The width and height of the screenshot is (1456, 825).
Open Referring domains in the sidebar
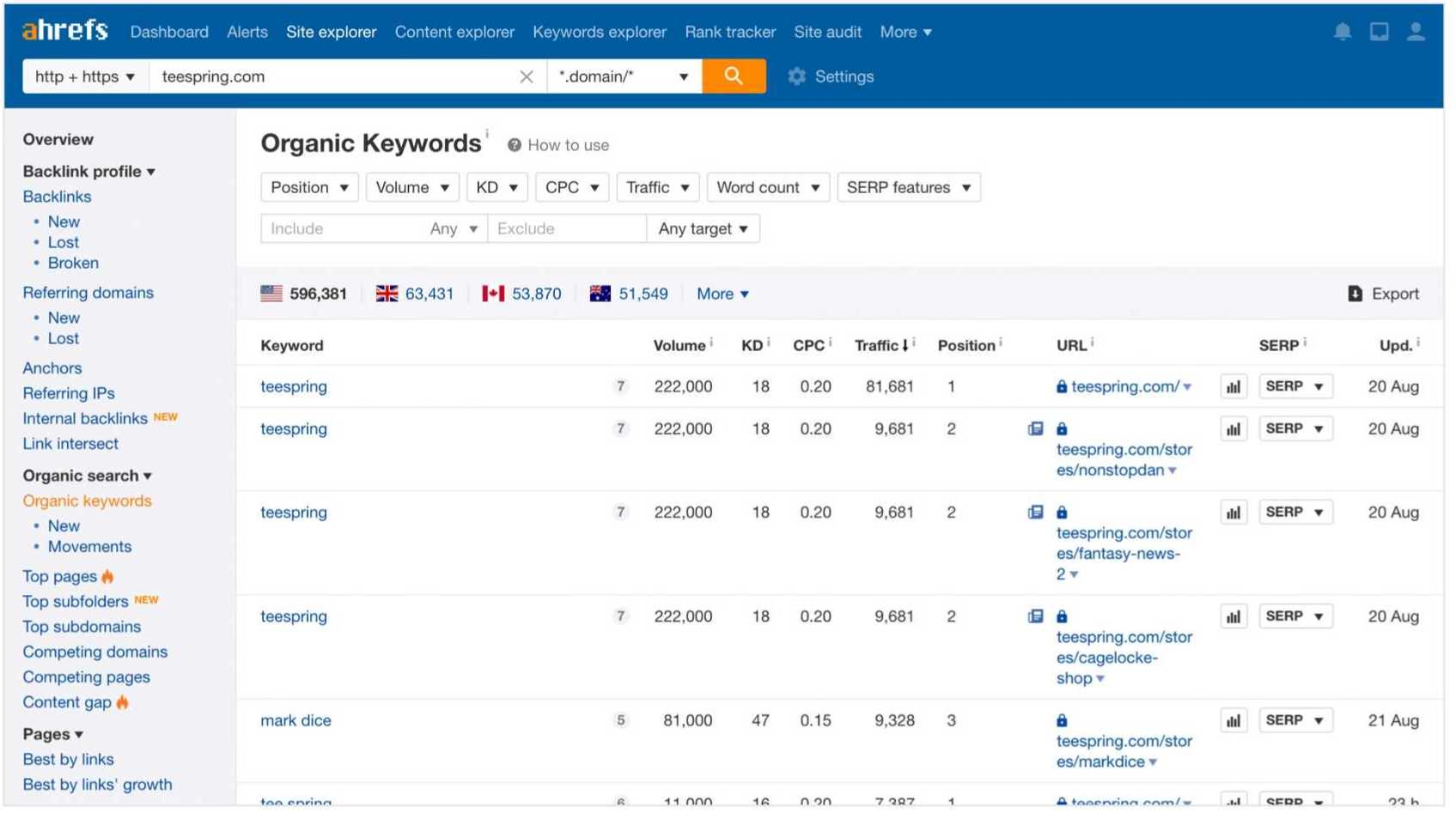88,294
